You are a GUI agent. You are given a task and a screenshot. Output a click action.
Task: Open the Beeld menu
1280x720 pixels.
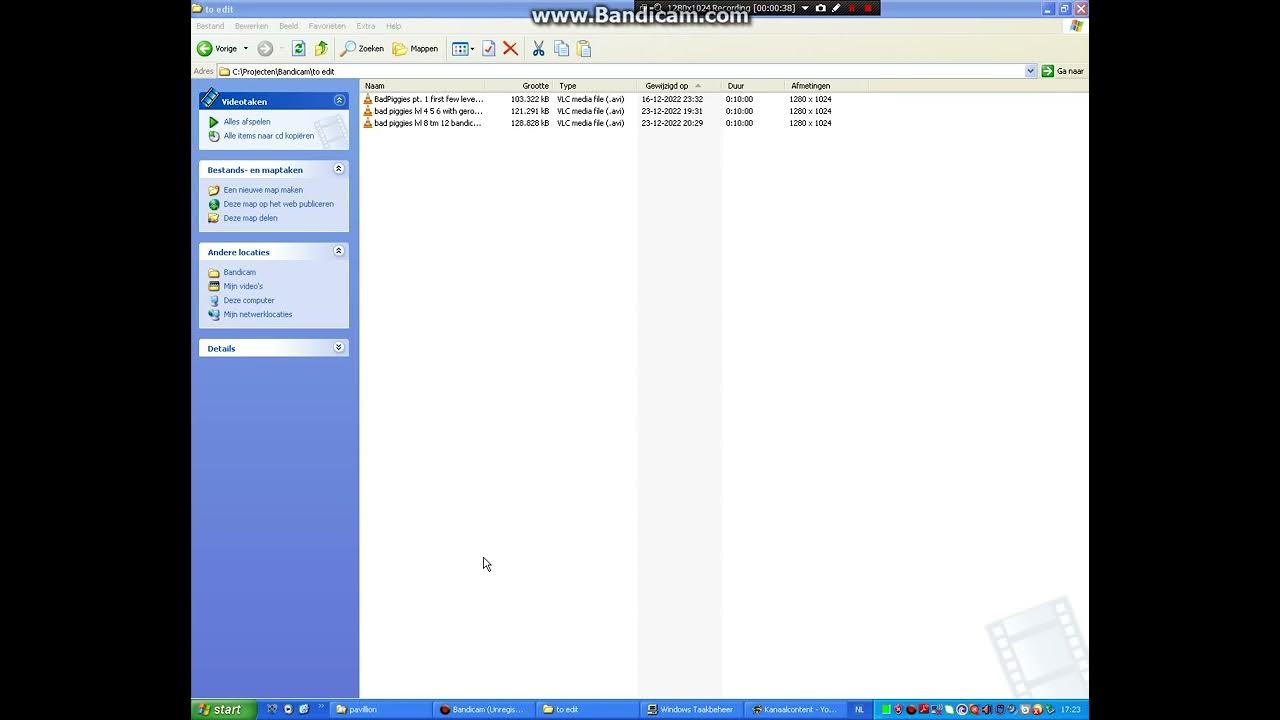point(289,26)
